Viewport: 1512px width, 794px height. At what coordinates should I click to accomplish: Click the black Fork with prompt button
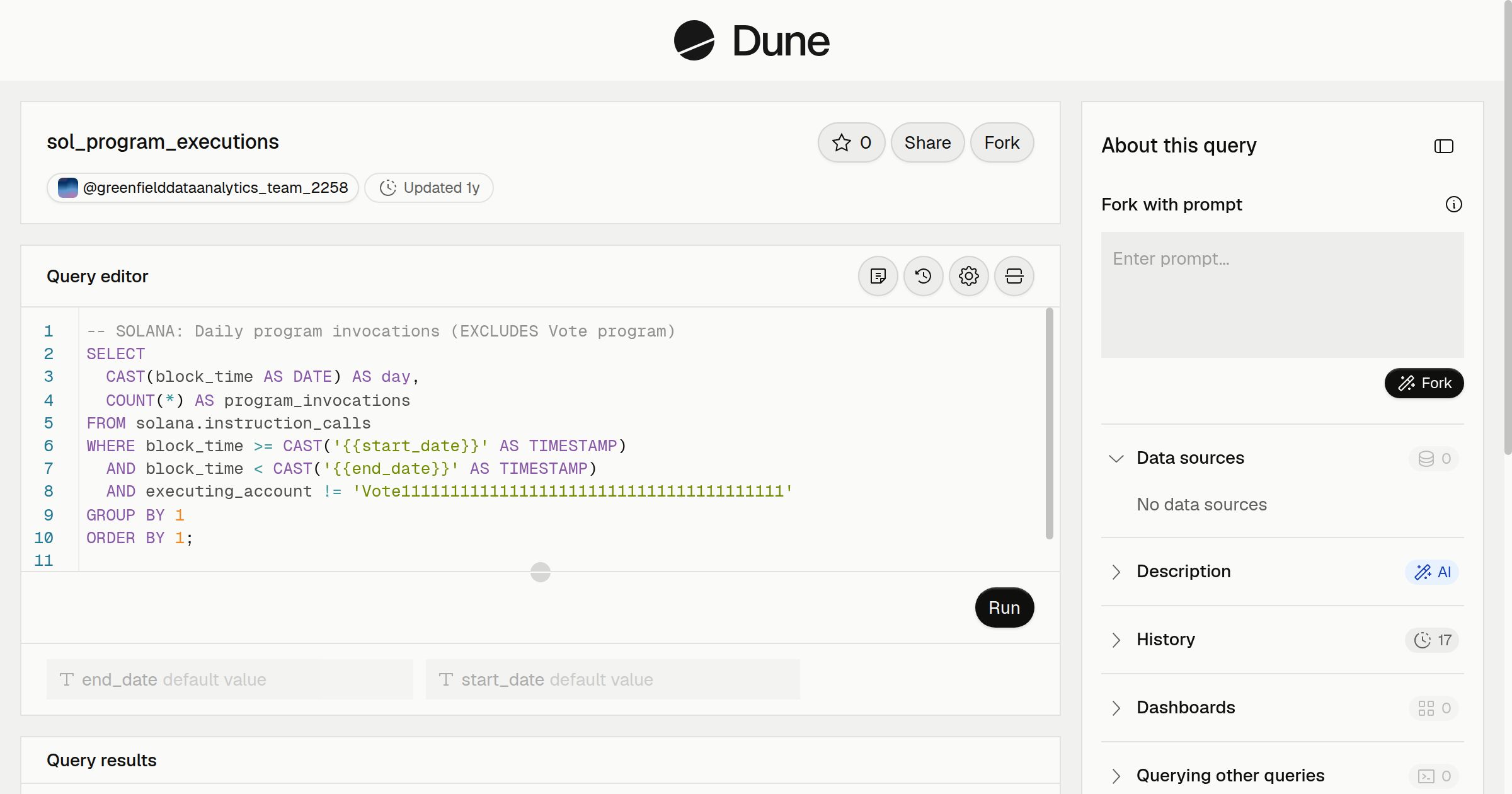(x=1424, y=383)
